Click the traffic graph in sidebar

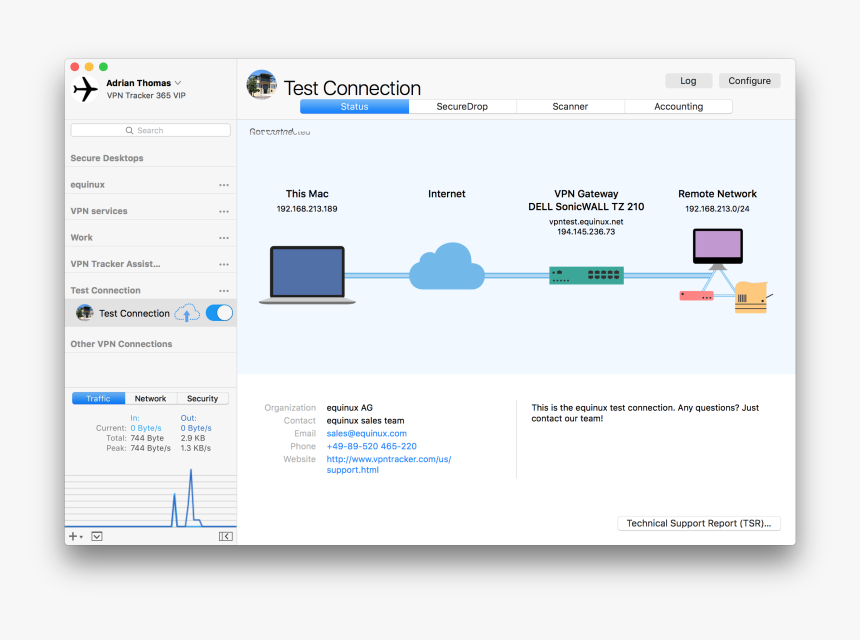point(150,496)
